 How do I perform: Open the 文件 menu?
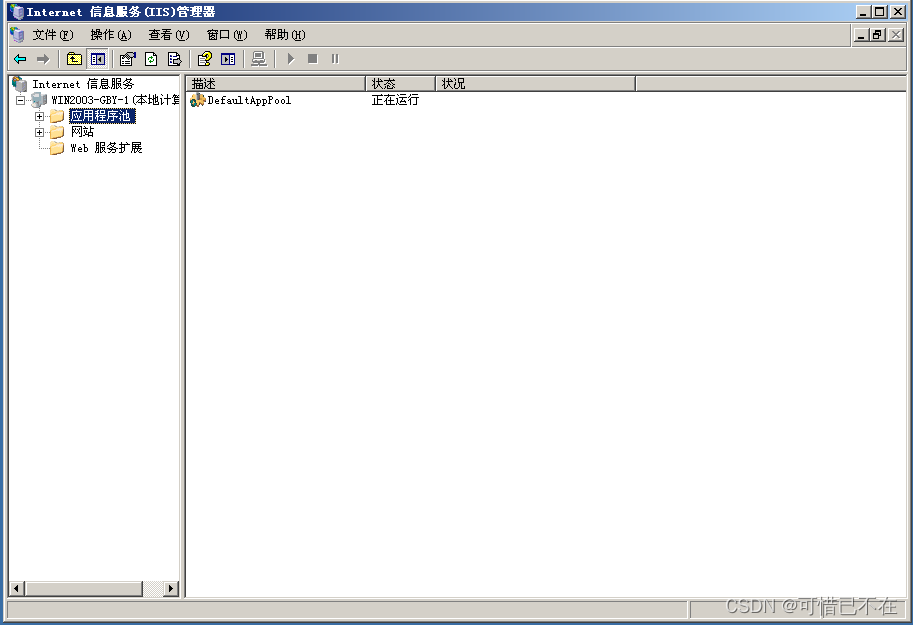tap(47, 34)
